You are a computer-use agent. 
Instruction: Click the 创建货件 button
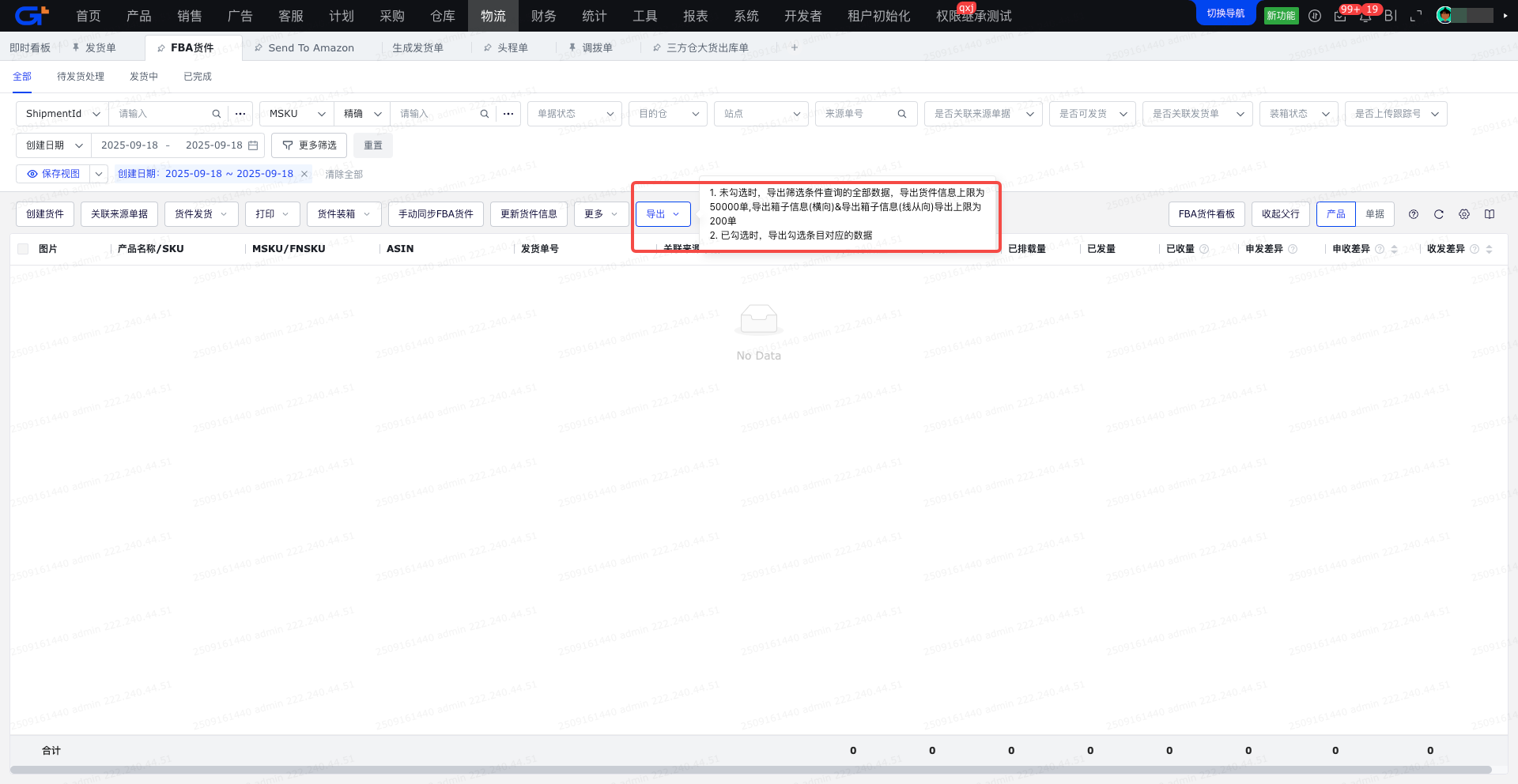click(45, 214)
